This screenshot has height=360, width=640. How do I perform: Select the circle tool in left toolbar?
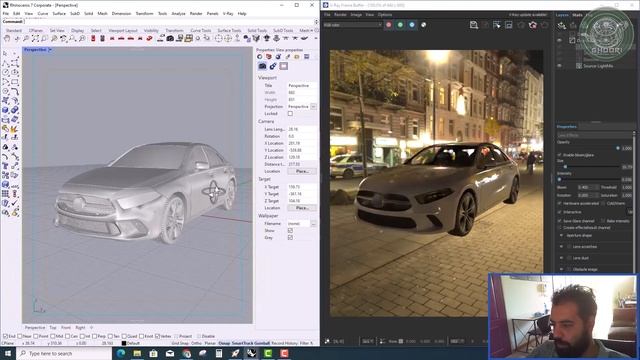click(6, 72)
